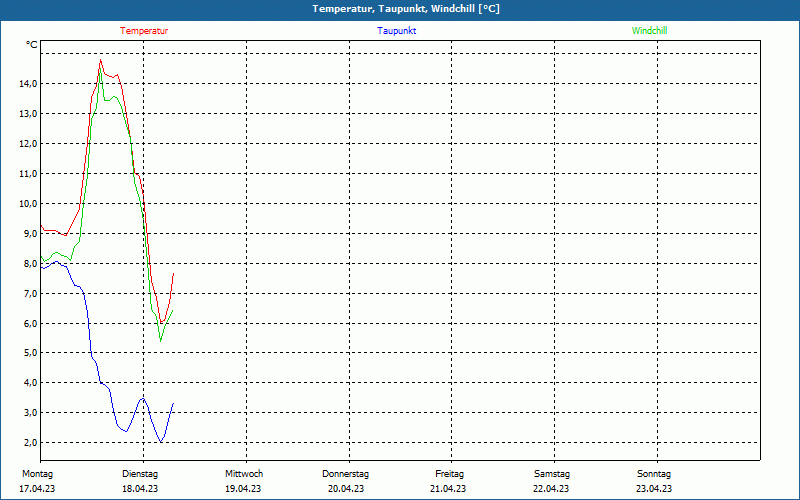Image resolution: width=800 pixels, height=500 pixels.
Task: Click the Samstag day label
Action: [552, 474]
